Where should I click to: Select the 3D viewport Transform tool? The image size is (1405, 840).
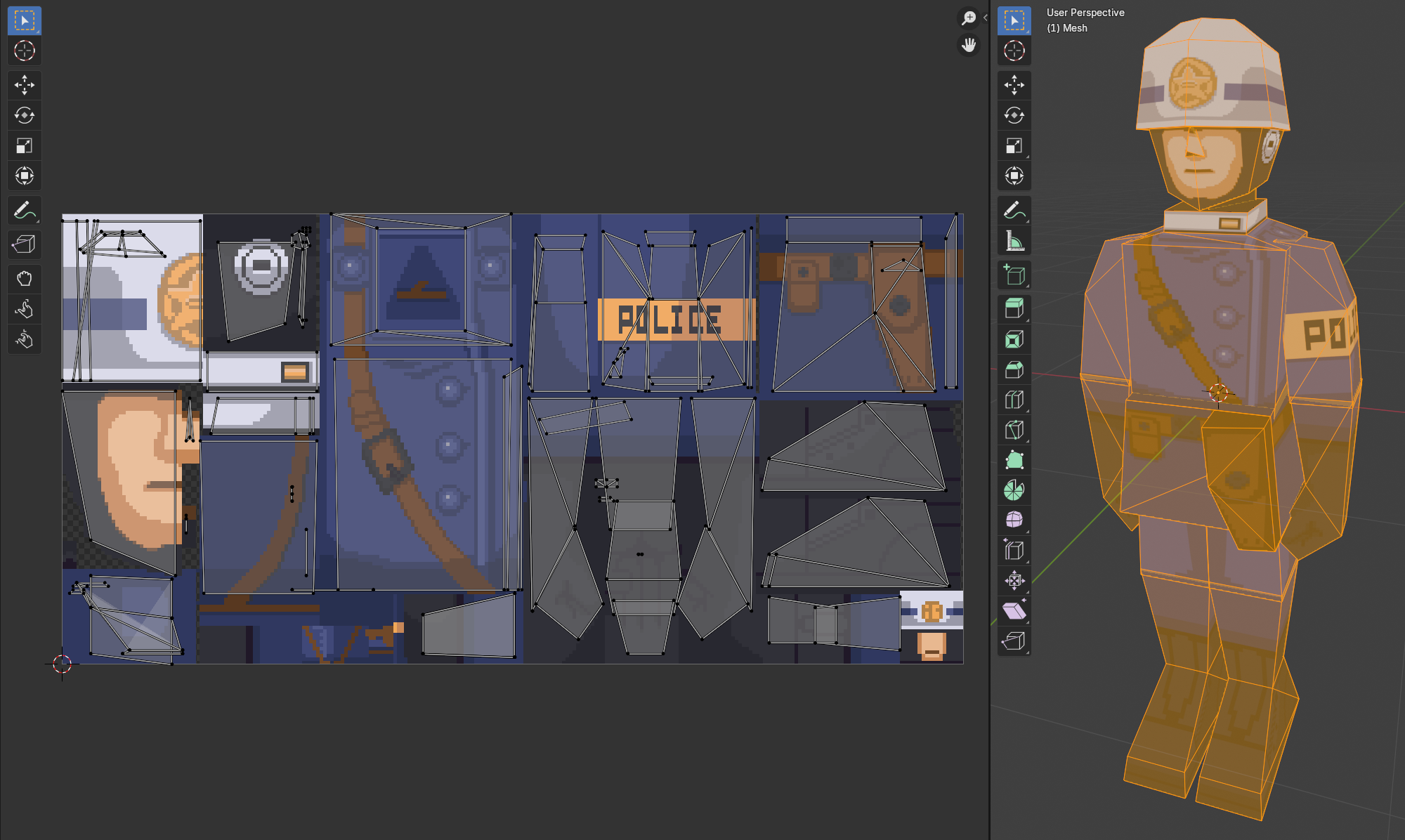(1014, 176)
